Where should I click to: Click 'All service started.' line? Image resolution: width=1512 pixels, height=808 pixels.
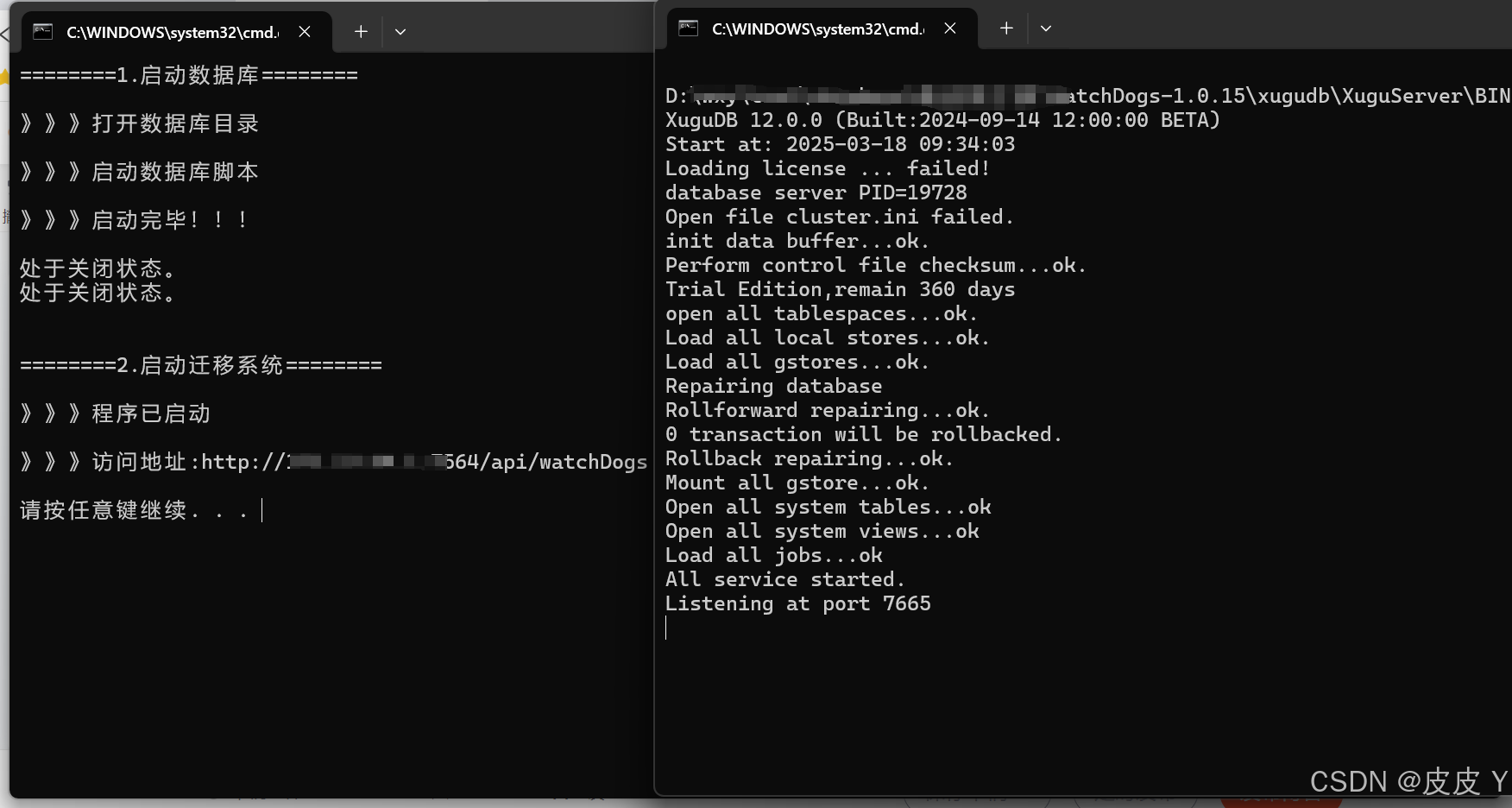click(x=785, y=579)
